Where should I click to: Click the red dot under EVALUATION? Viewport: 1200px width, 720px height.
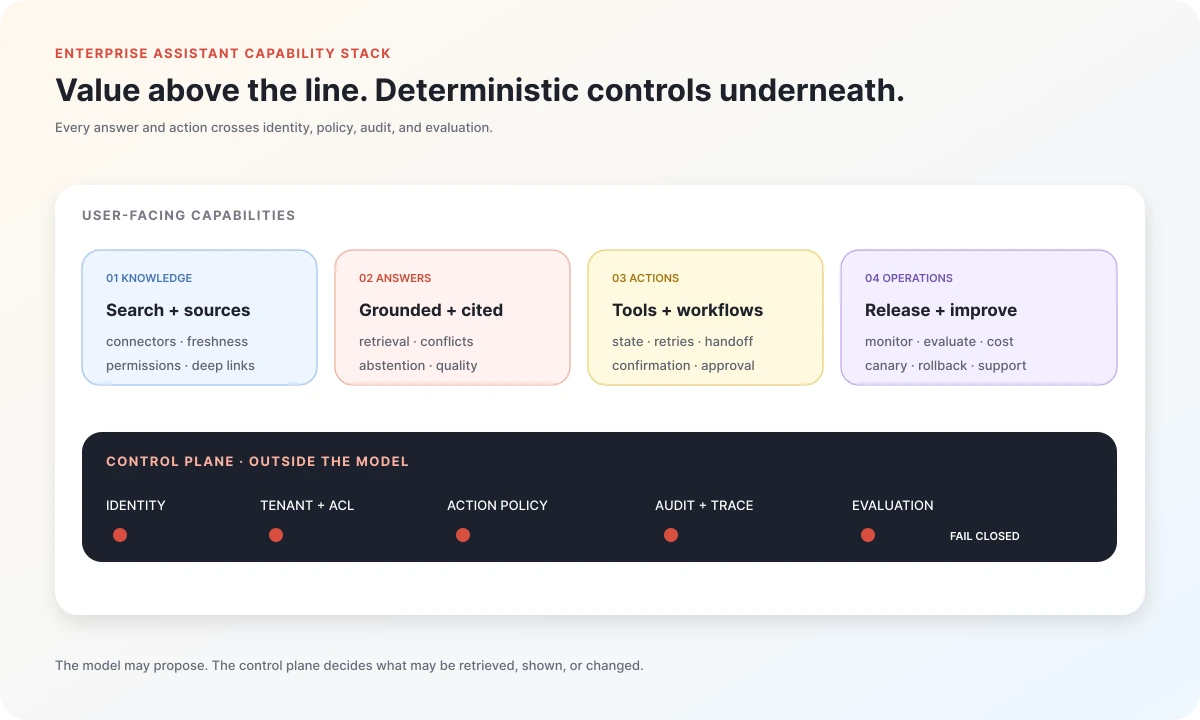click(868, 535)
